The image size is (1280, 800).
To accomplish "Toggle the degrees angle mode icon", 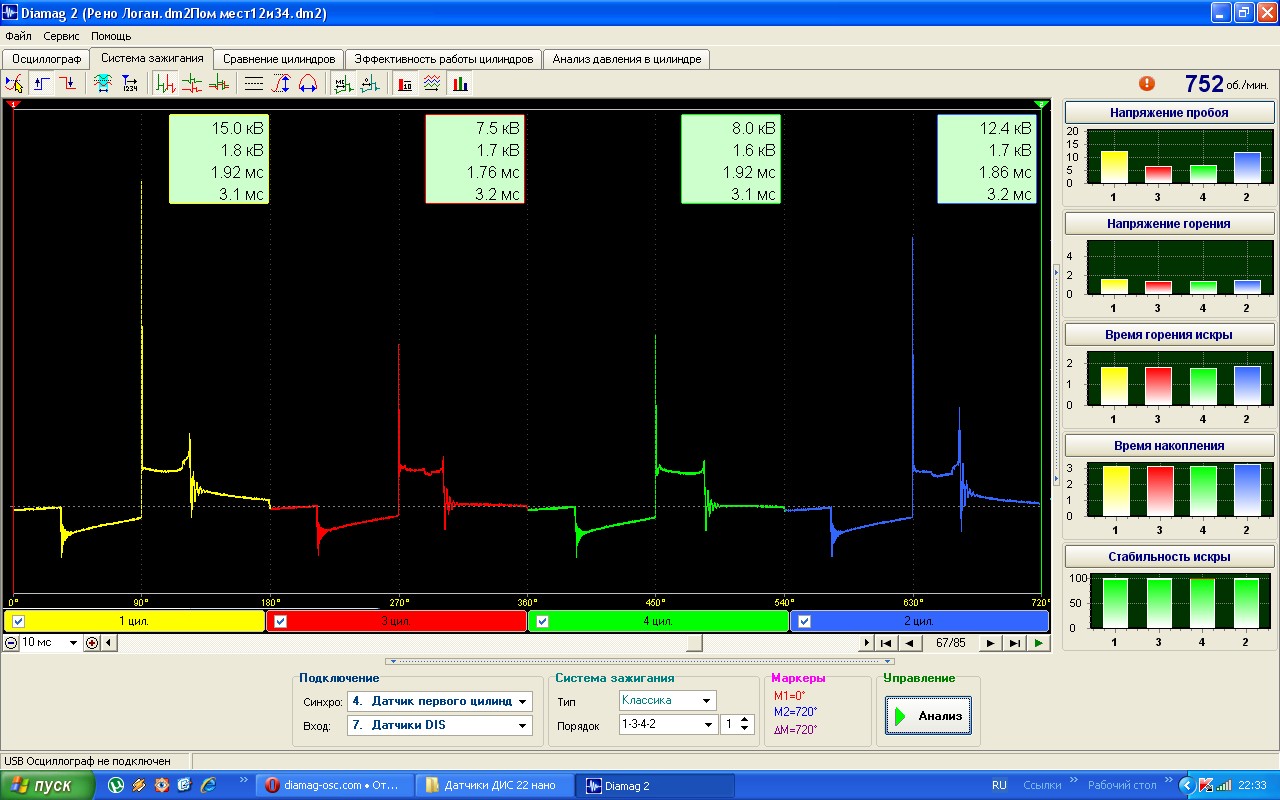I will 369,84.
